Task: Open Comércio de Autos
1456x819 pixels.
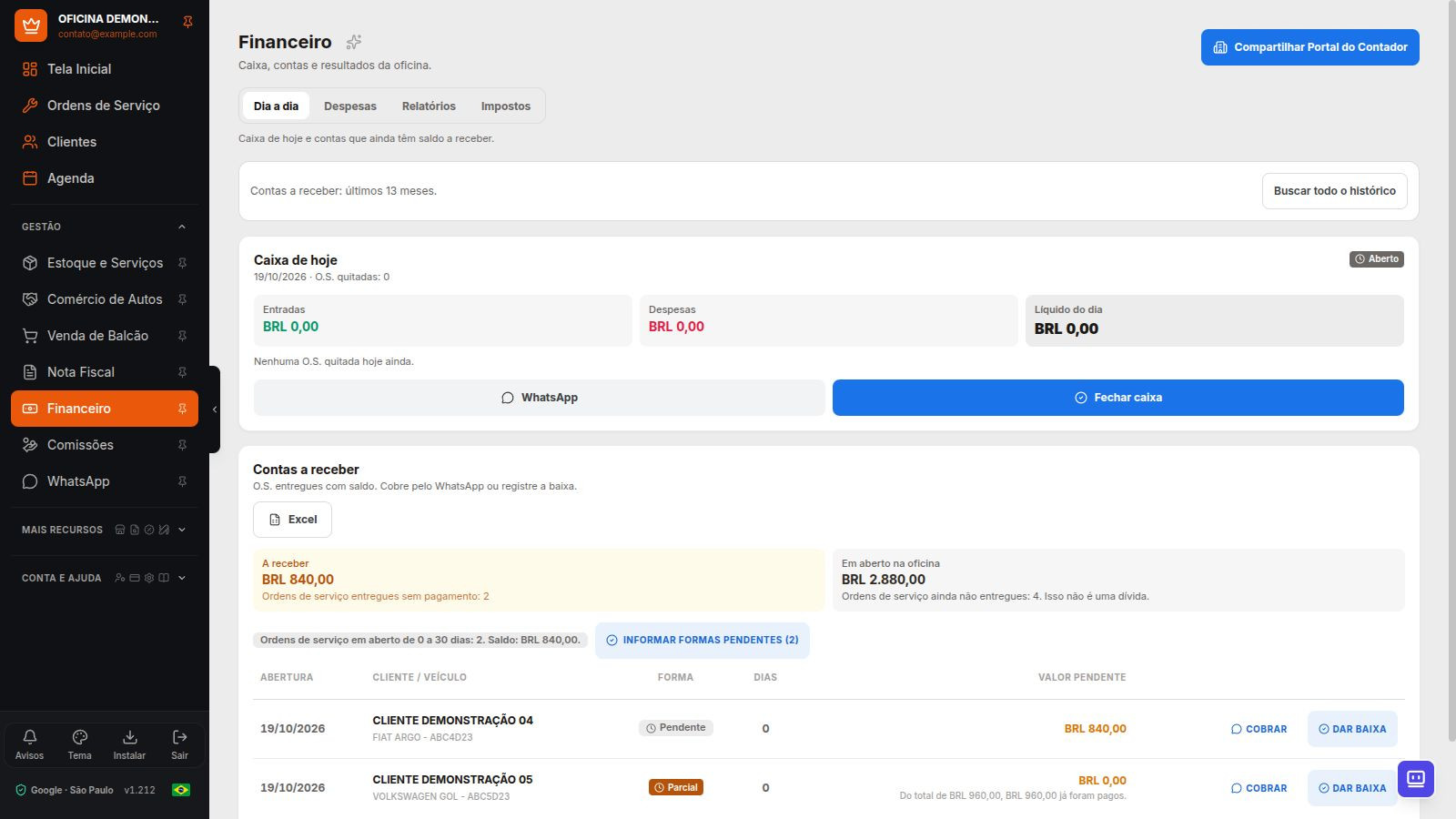Action: point(93,299)
